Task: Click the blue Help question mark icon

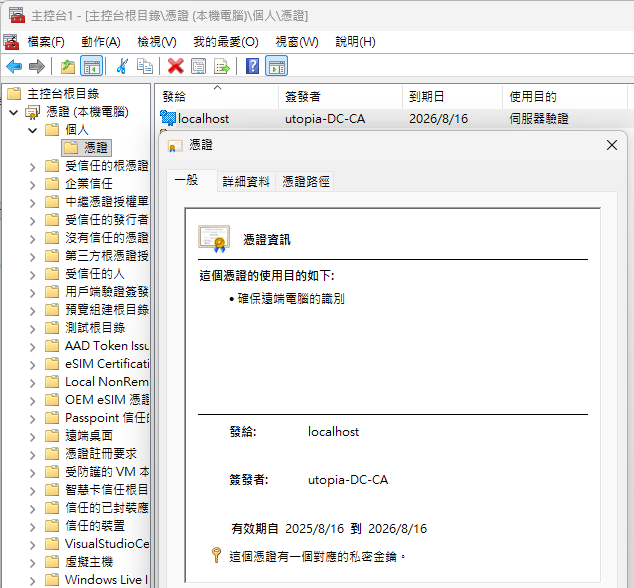Action: click(252, 66)
